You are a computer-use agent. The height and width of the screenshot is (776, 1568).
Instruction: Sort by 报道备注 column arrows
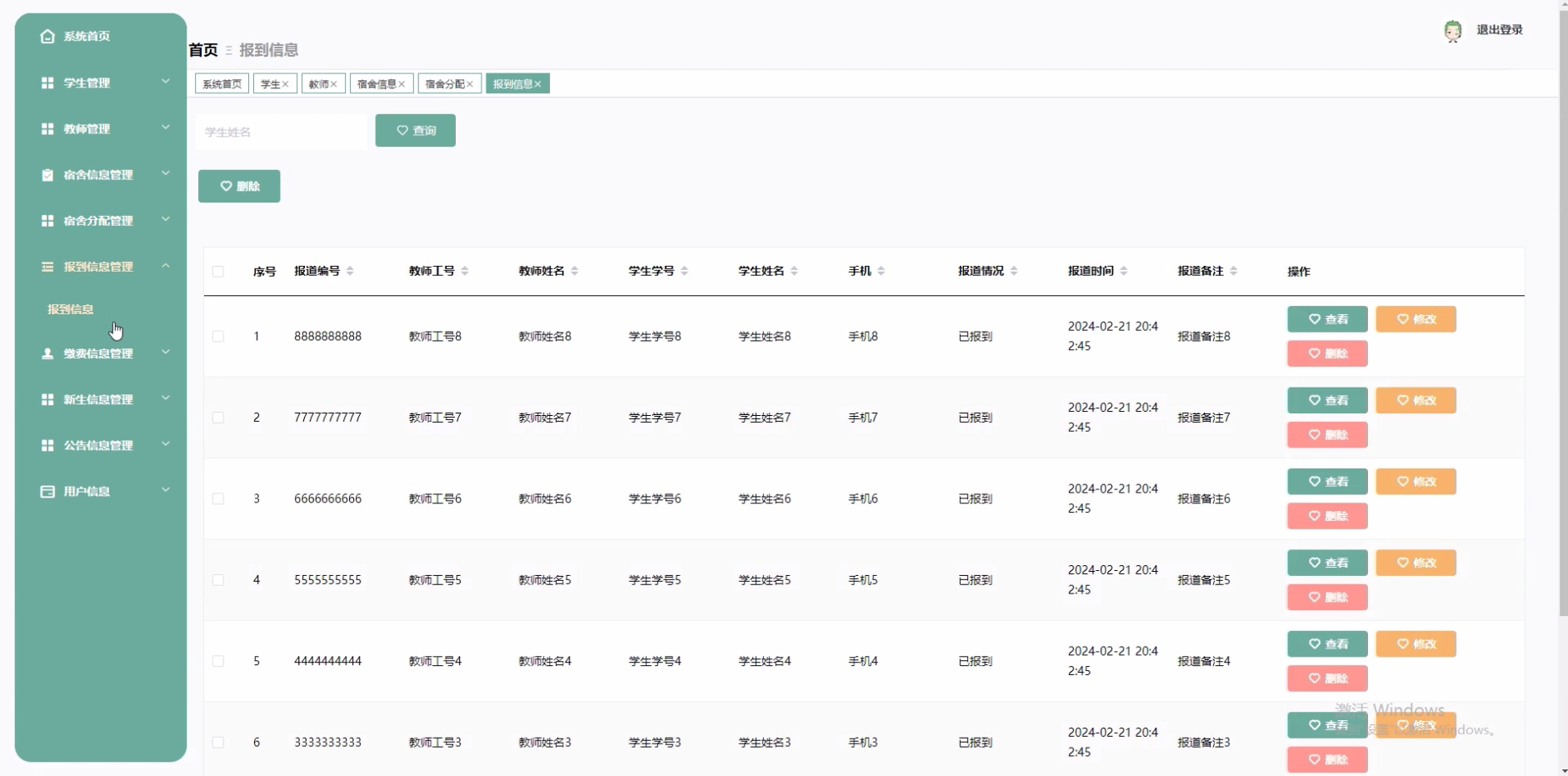(1234, 271)
